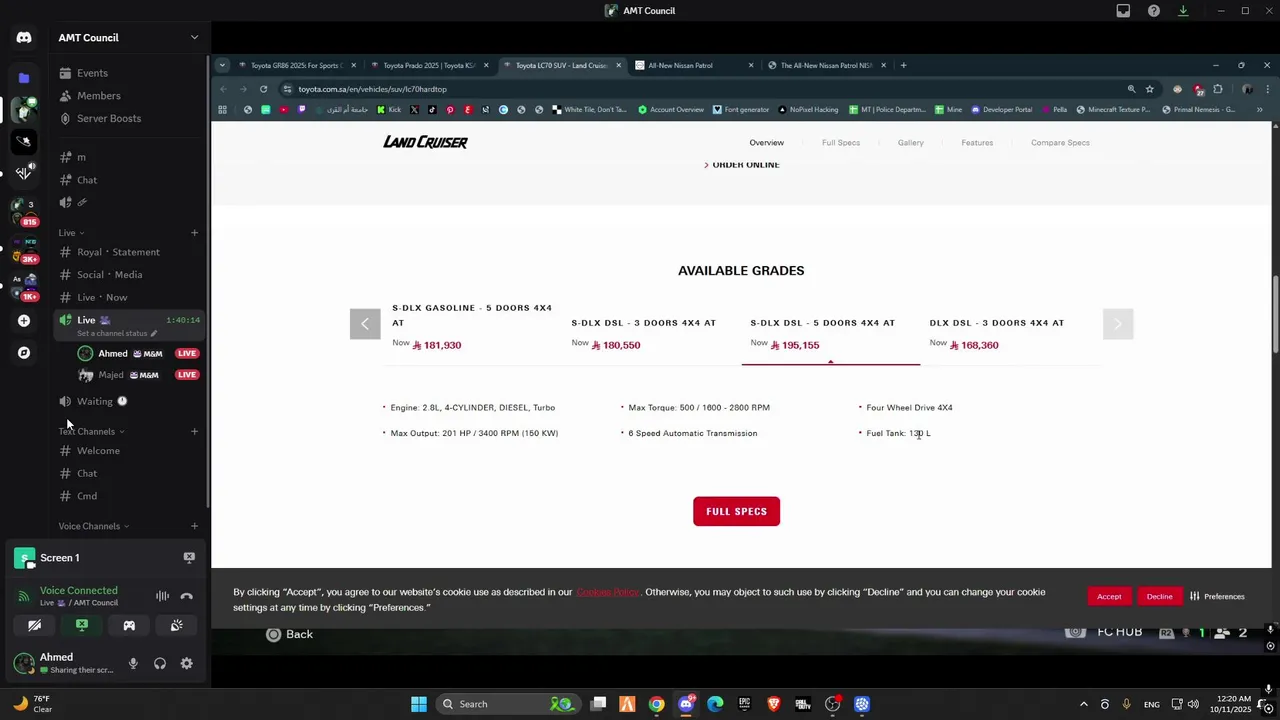Select S-DLX DSL 3 Doors 4X4 AT grade
The width and height of the screenshot is (1280, 720).
coord(644,334)
